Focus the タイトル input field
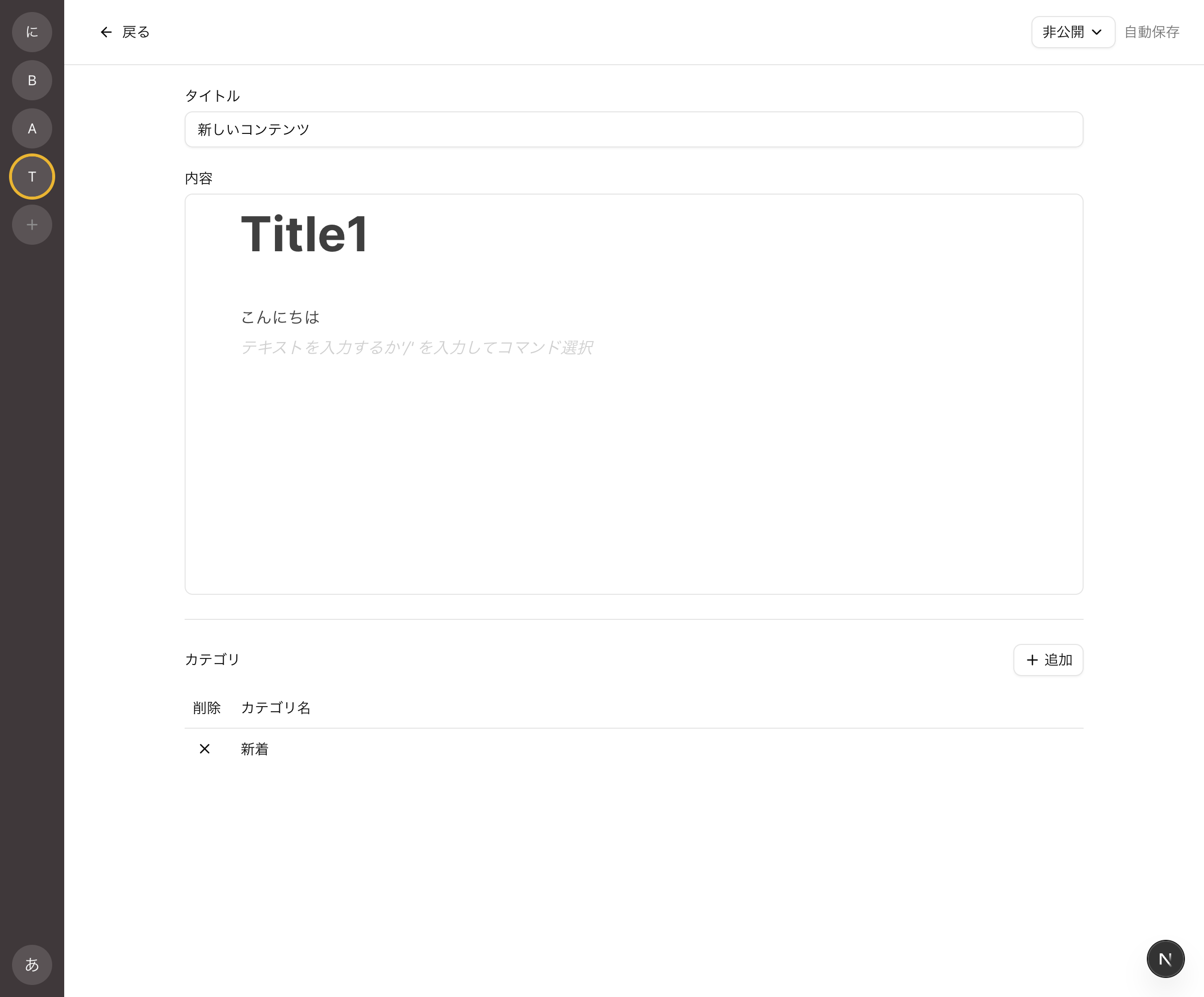This screenshot has height=997, width=1204. [634, 129]
